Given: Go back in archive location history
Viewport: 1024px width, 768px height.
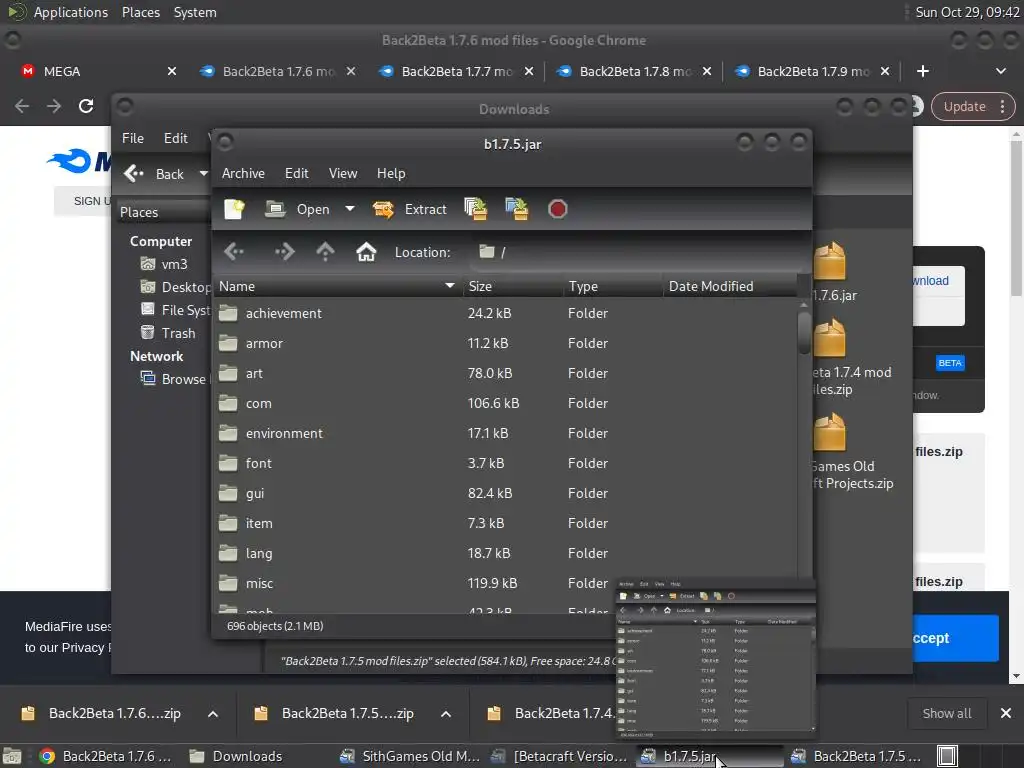Looking at the screenshot, I should click(234, 251).
